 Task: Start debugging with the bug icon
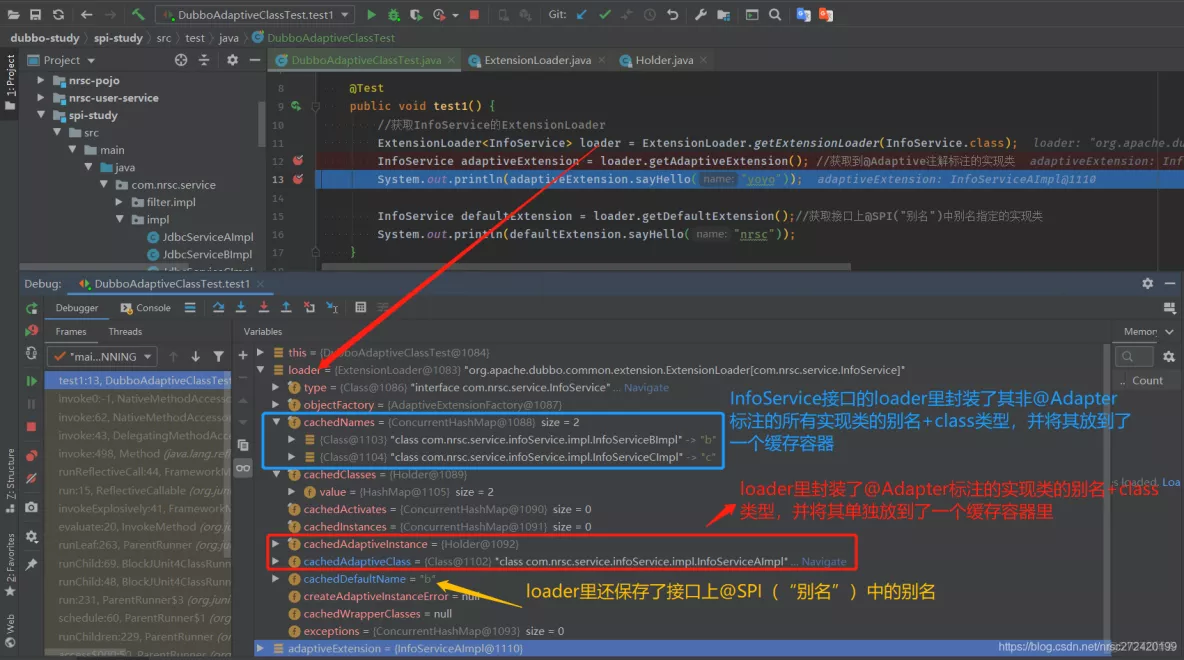pyautogui.click(x=393, y=14)
